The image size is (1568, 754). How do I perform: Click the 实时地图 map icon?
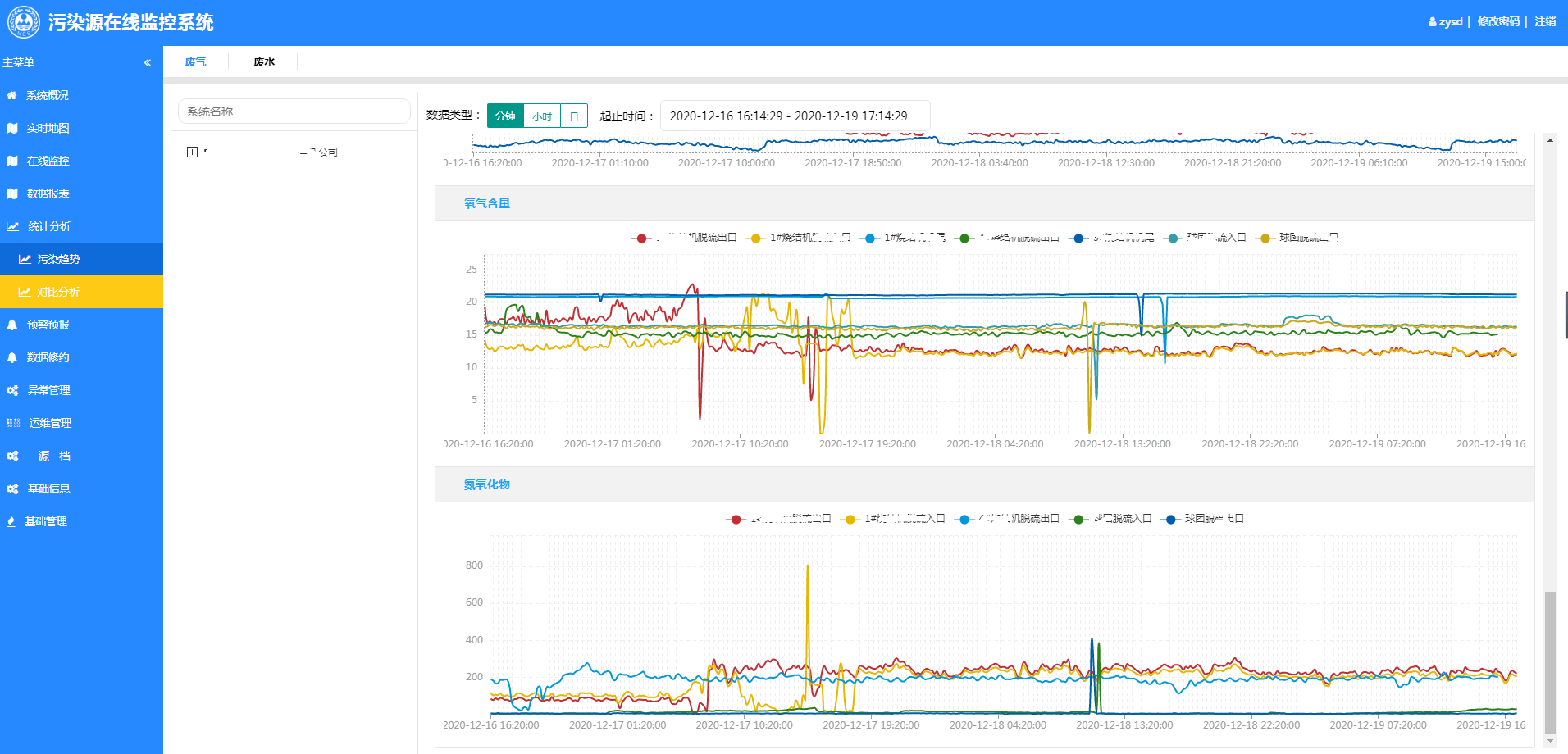(11, 128)
